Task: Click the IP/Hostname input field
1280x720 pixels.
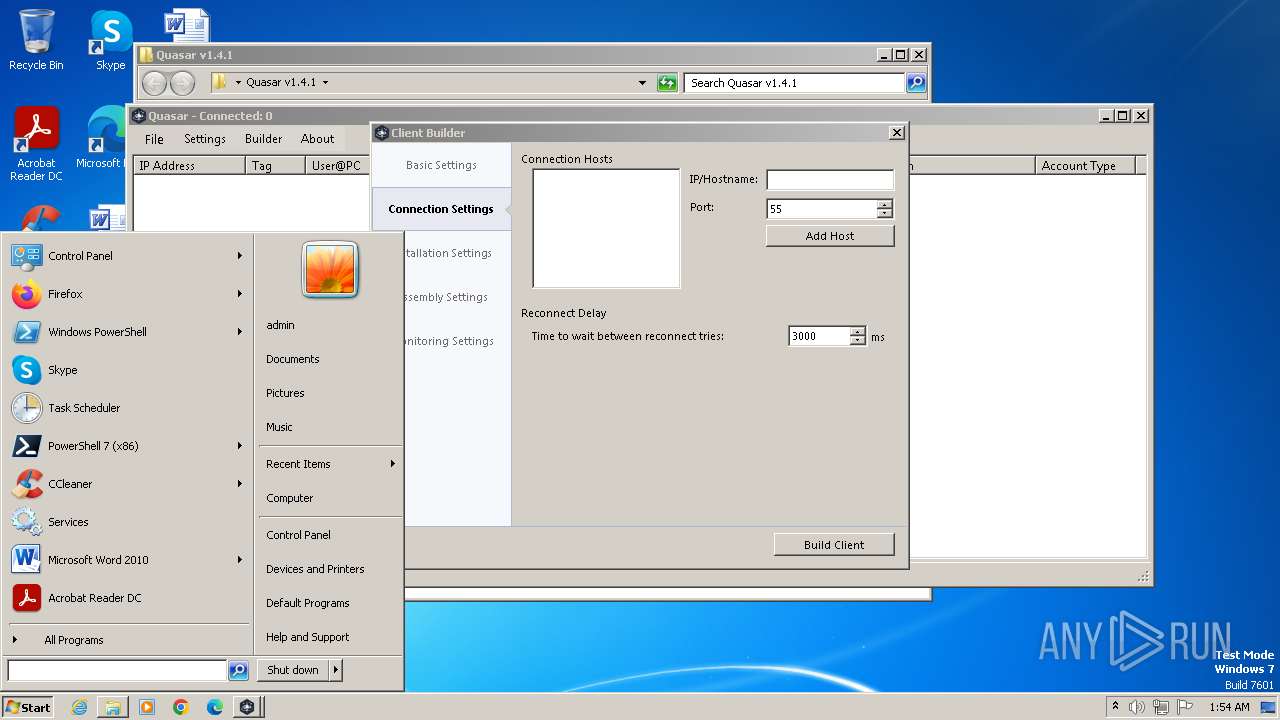Action: pos(830,180)
